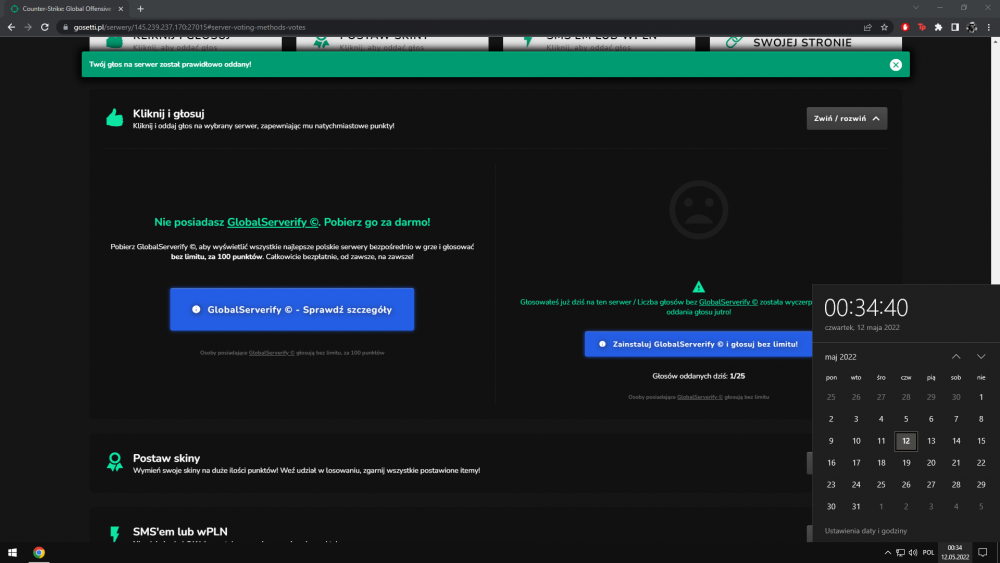
Task: Click the share page icon in address bar
Action: (x=867, y=27)
